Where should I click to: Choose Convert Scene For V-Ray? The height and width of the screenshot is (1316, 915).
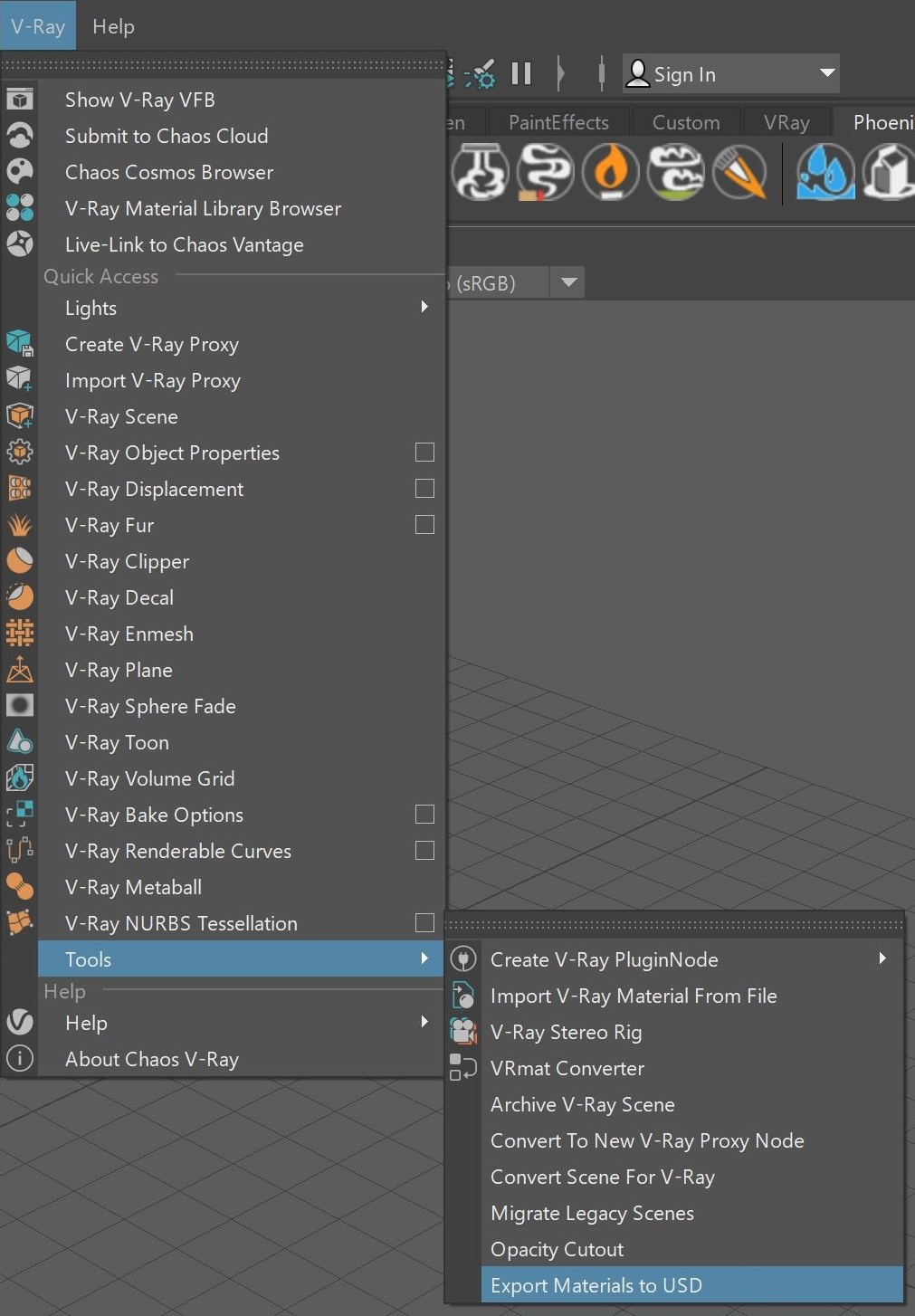point(692,1176)
